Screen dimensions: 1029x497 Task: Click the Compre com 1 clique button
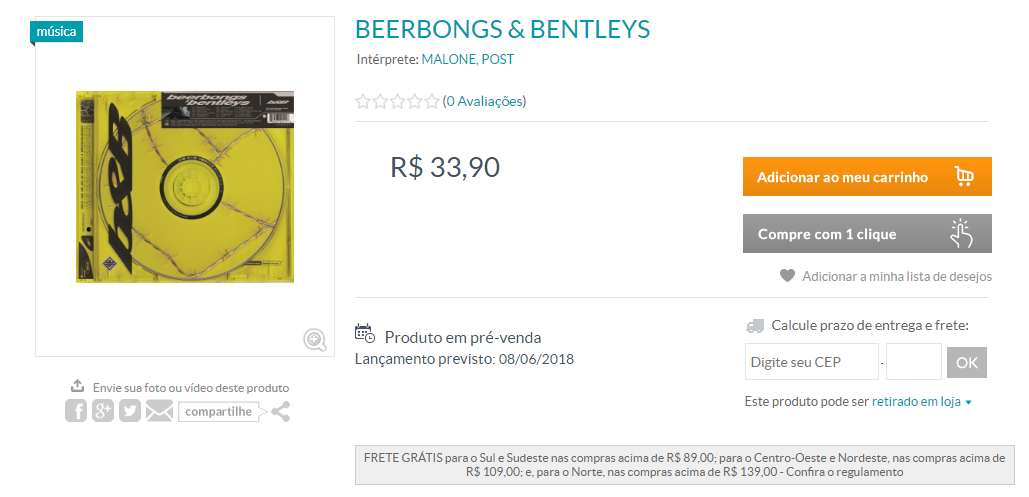(867, 234)
